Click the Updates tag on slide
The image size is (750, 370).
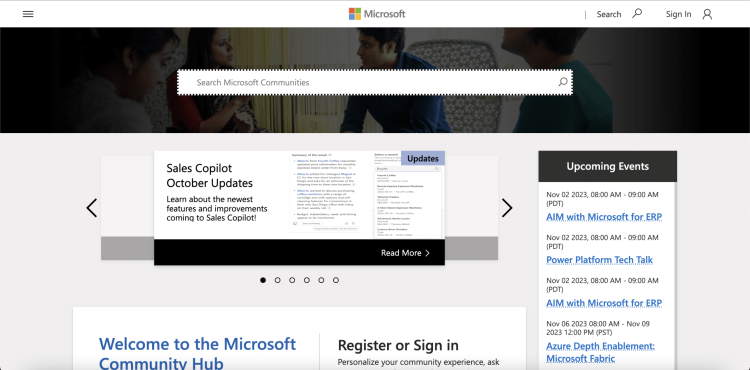423,158
